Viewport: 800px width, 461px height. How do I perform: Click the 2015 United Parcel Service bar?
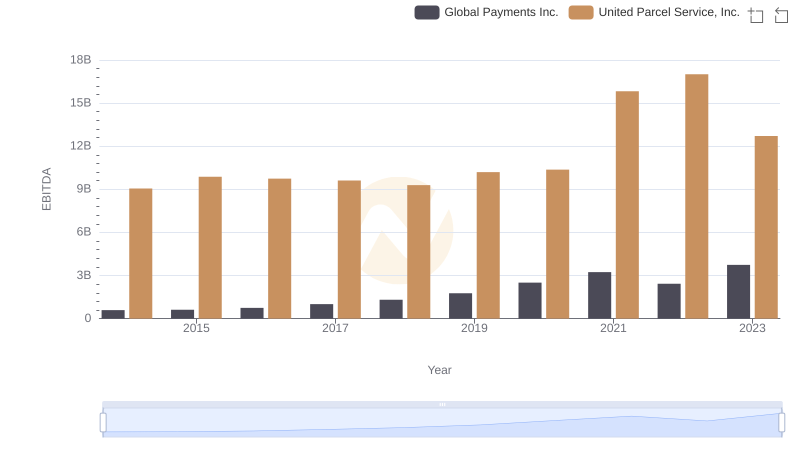point(210,248)
